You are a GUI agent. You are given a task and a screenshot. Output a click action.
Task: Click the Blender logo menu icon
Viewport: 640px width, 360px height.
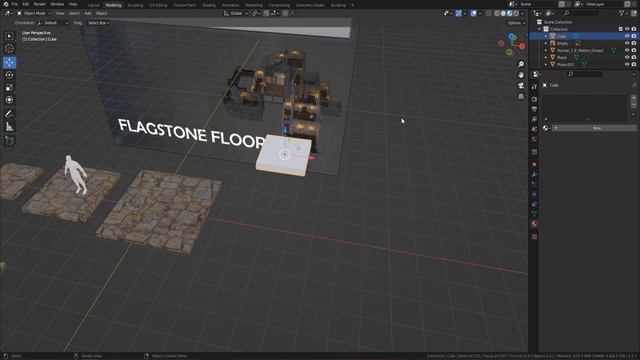tap(6, 4)
